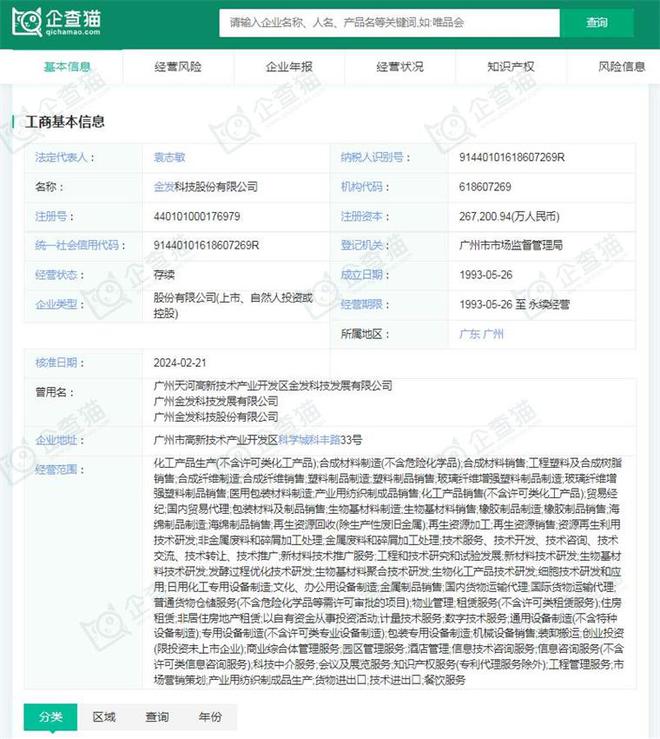Click taxpayer ID 91440101618607269R value
The height and width of the screenshot is (739, 660).
point(512,157)
